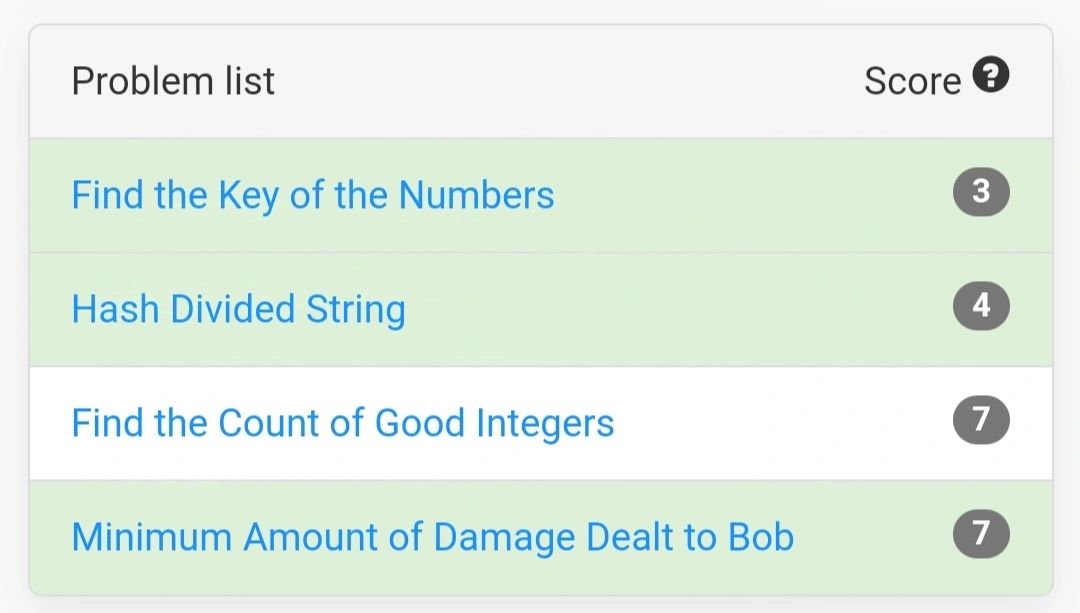Image resolution: width=1080 pixels, height=613 pixels.
Task: Select the first green solved problem row
Action: click(541, 196)
